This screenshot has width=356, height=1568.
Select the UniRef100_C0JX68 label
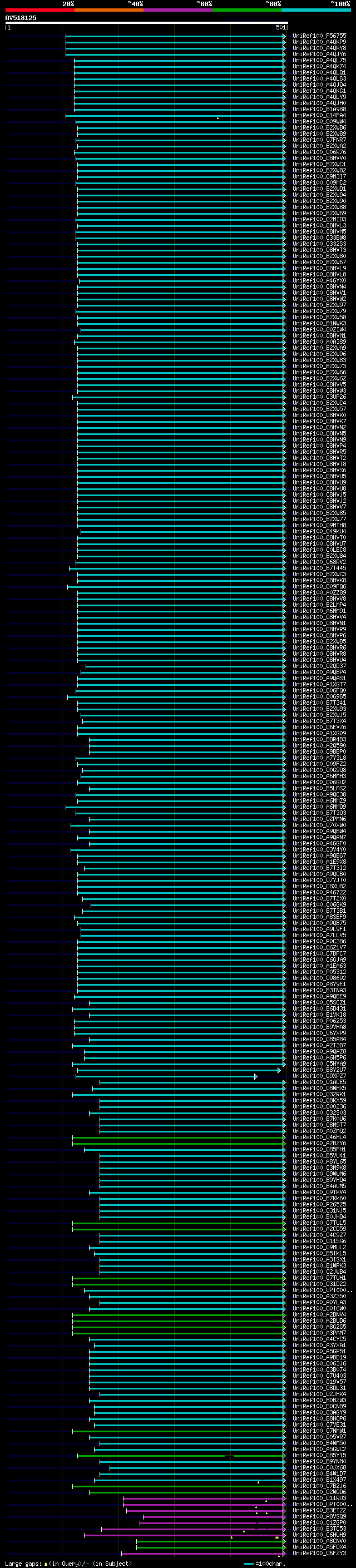(x=319, y=1467)
